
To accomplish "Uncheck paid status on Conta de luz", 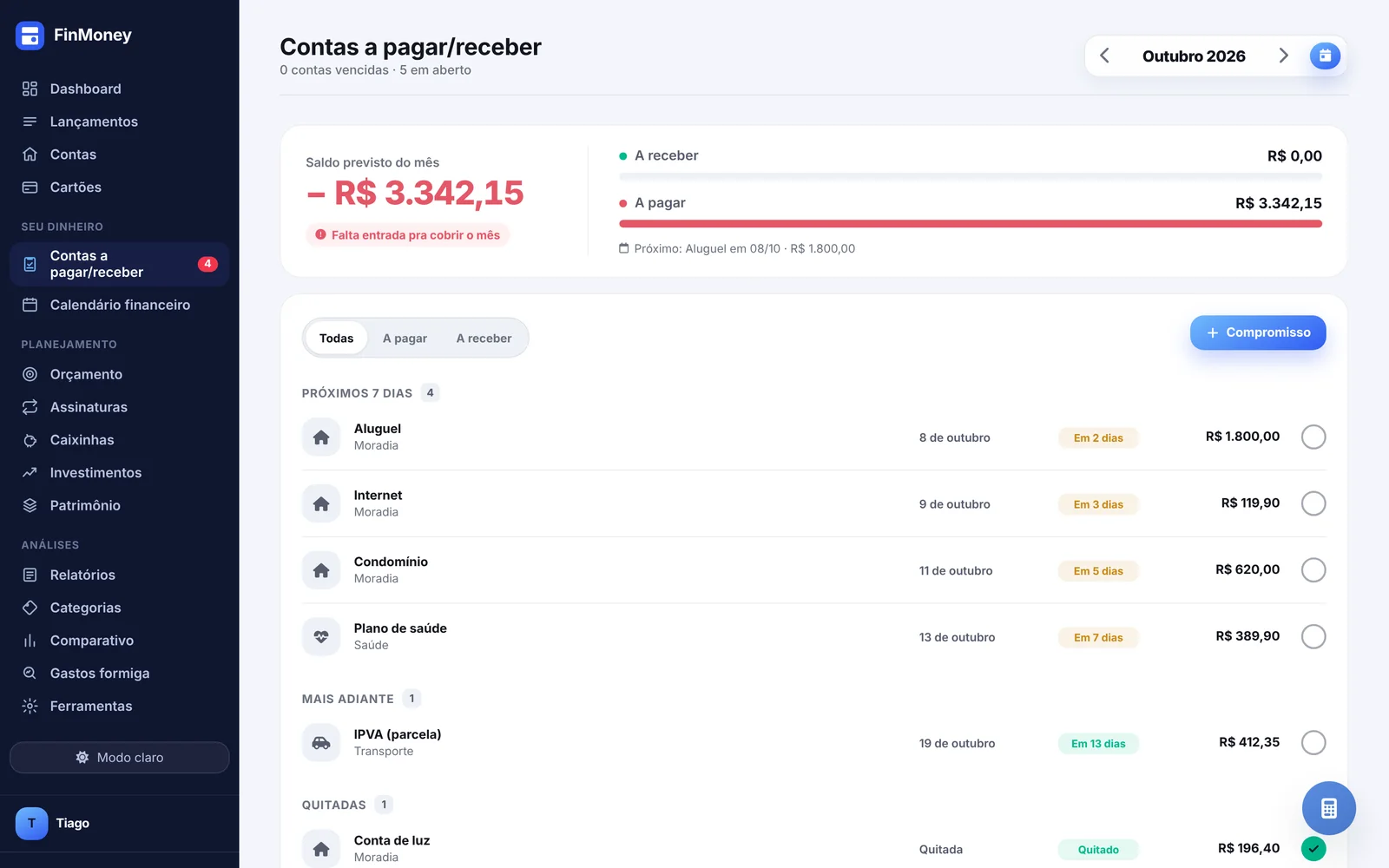I will click(x=1313, y=849).
